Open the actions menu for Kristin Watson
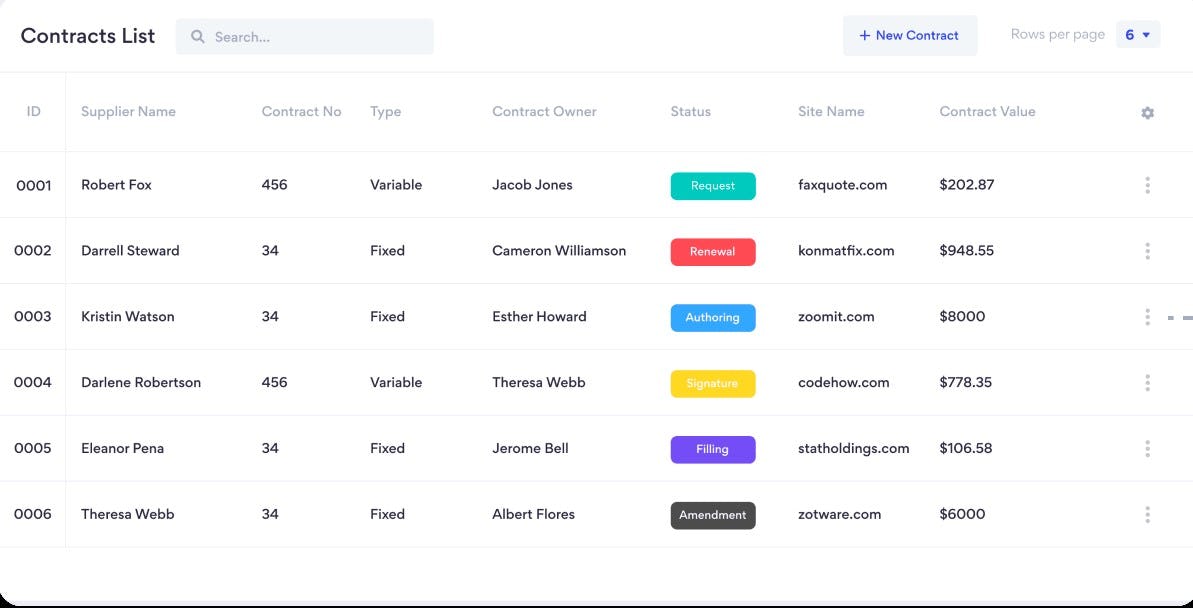Viewport: 1193px width, 608px height. 1147,316
